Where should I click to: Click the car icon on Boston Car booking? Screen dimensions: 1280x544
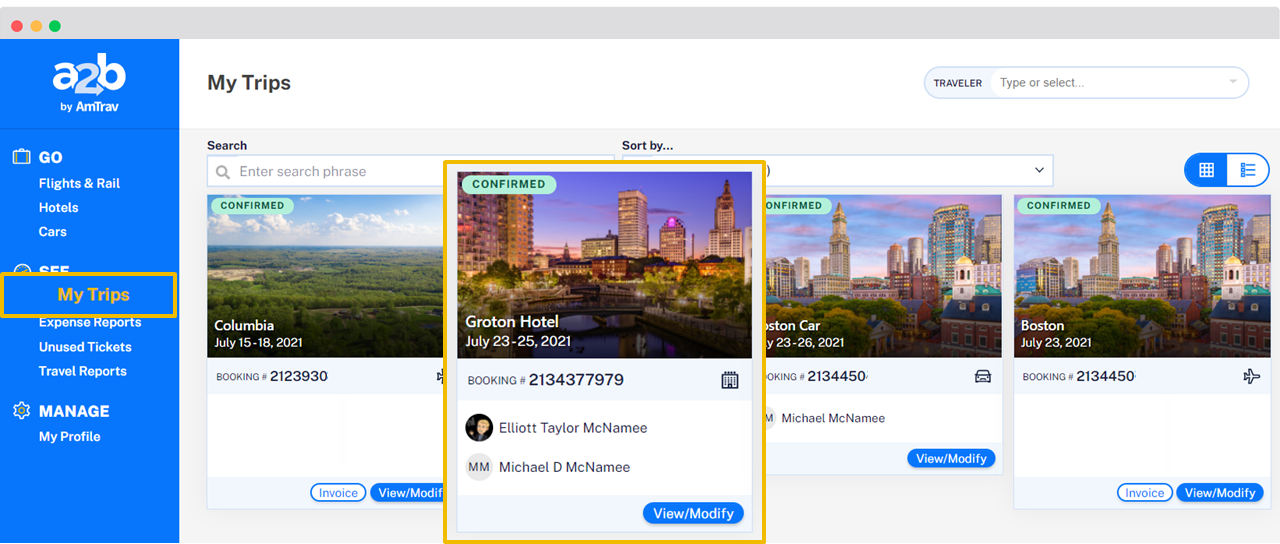[982, 377]
